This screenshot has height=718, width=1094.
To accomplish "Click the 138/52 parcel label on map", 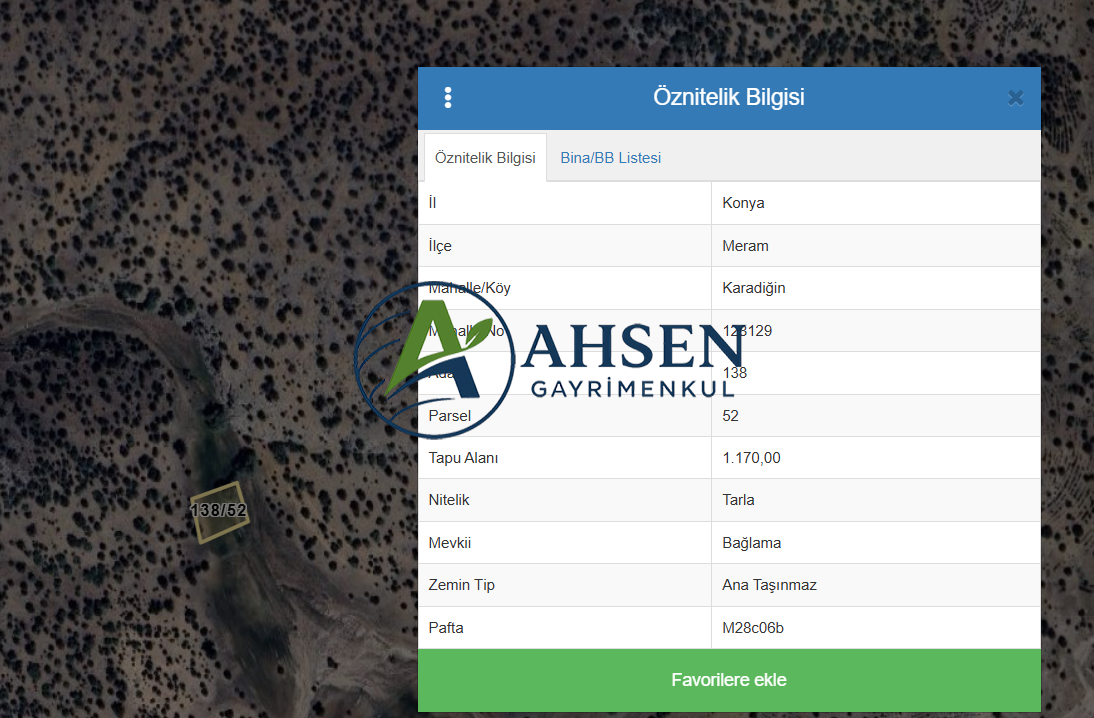I will tap(219, 511).
